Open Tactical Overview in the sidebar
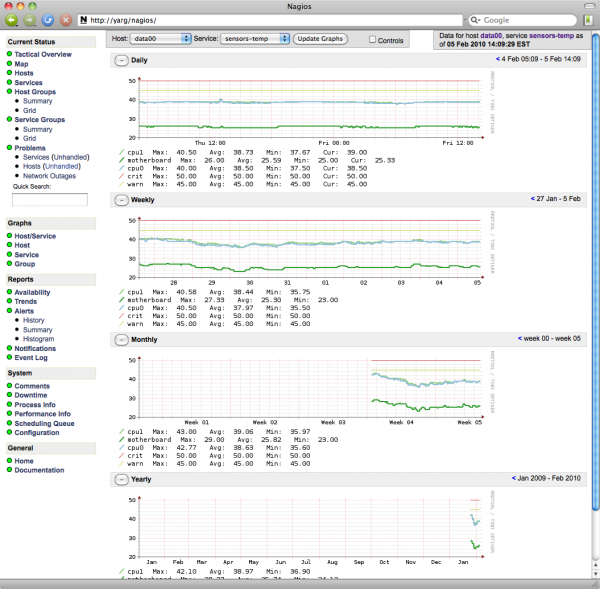This screenshot has height=589, width=600. point(43,54)
